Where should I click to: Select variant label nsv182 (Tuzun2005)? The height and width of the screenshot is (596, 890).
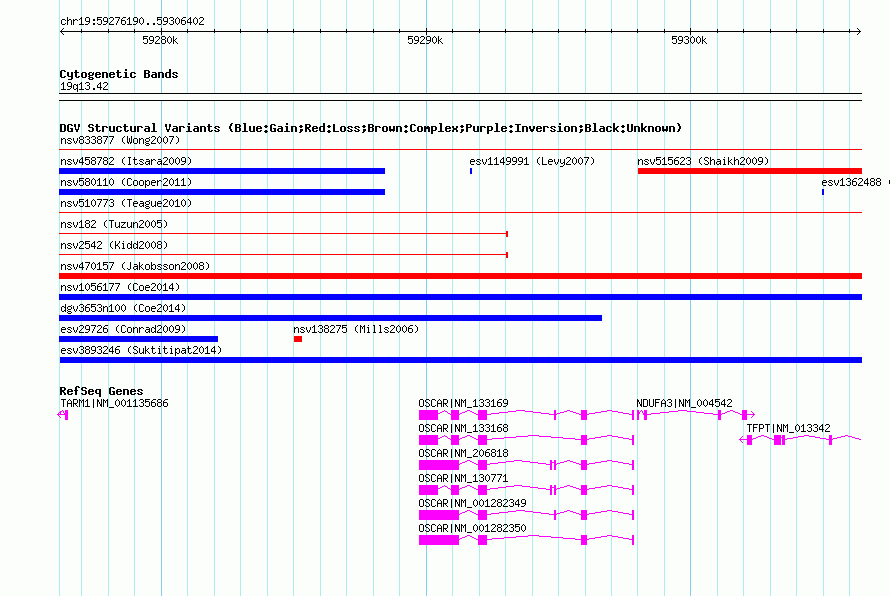pyautogui.click(x=114, y=224)
